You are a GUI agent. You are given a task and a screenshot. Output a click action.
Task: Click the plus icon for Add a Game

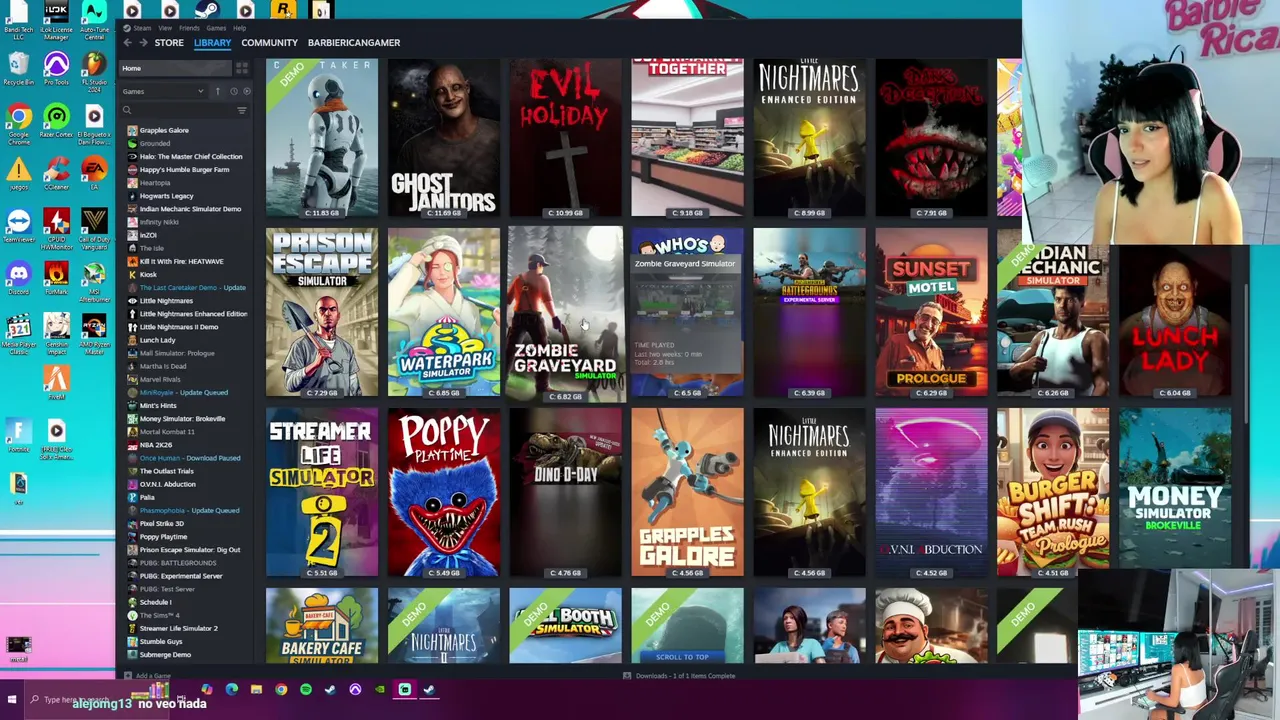point(127,676)
